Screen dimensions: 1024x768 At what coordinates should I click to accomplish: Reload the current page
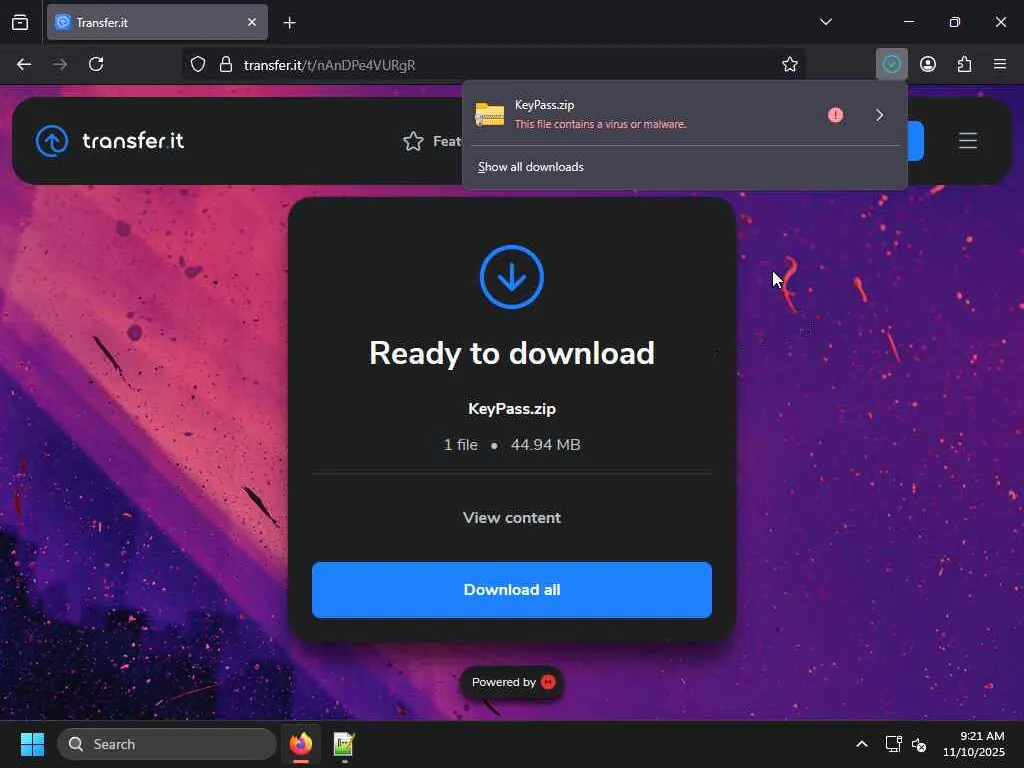[x=96, y=64]
